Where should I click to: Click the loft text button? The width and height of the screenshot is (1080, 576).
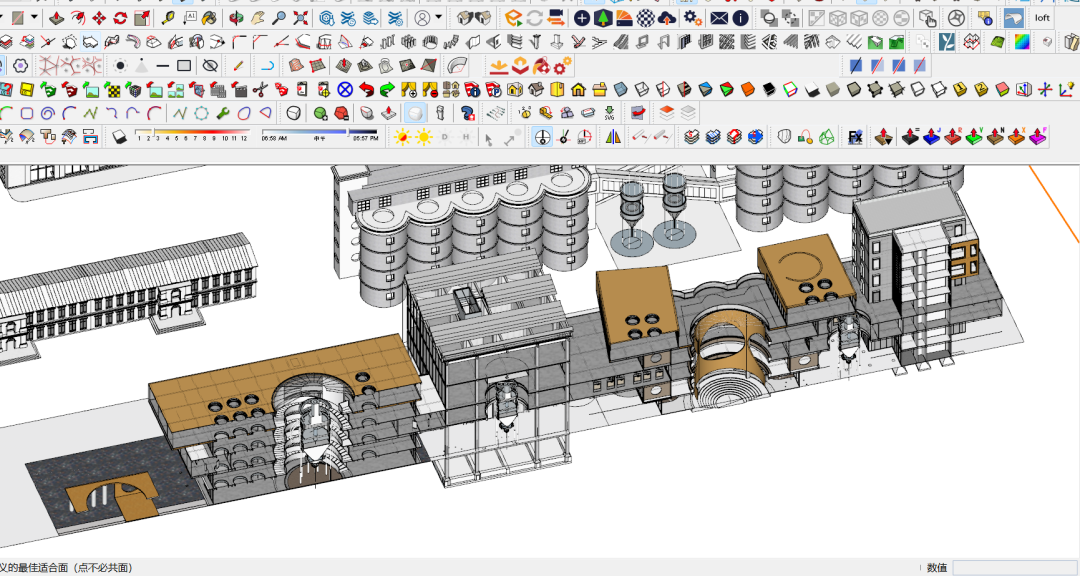pos(1042,18)
